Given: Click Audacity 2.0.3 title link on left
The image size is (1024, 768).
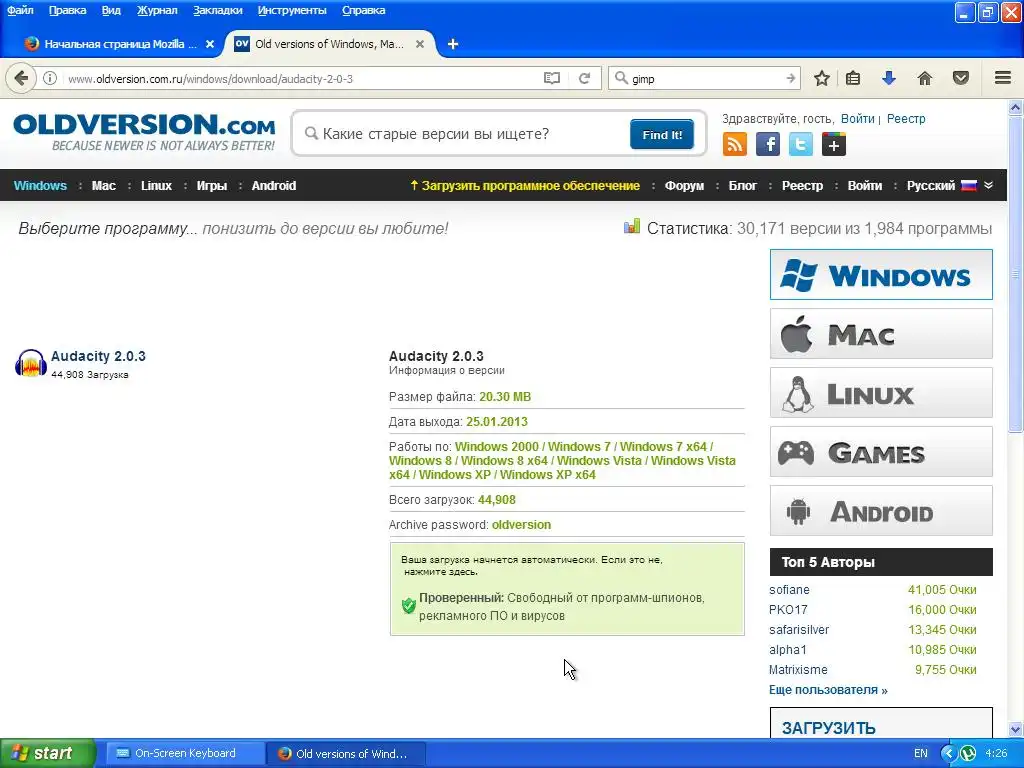Looking at the screenshot, I should [x=98, y=356].
